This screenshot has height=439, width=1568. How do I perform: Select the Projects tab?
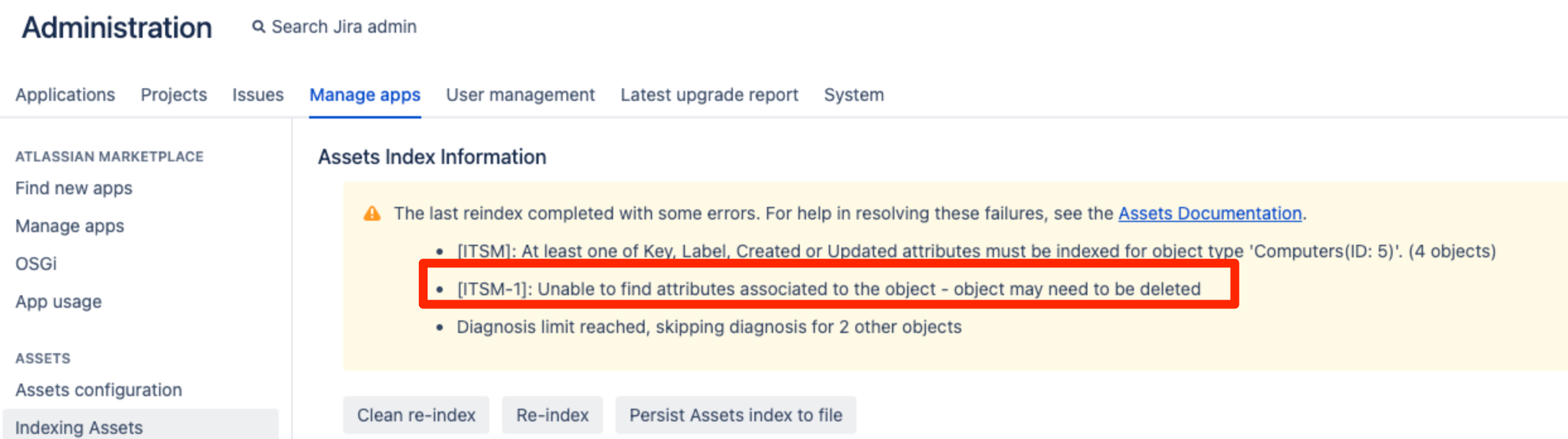click(x=173, y=95)
